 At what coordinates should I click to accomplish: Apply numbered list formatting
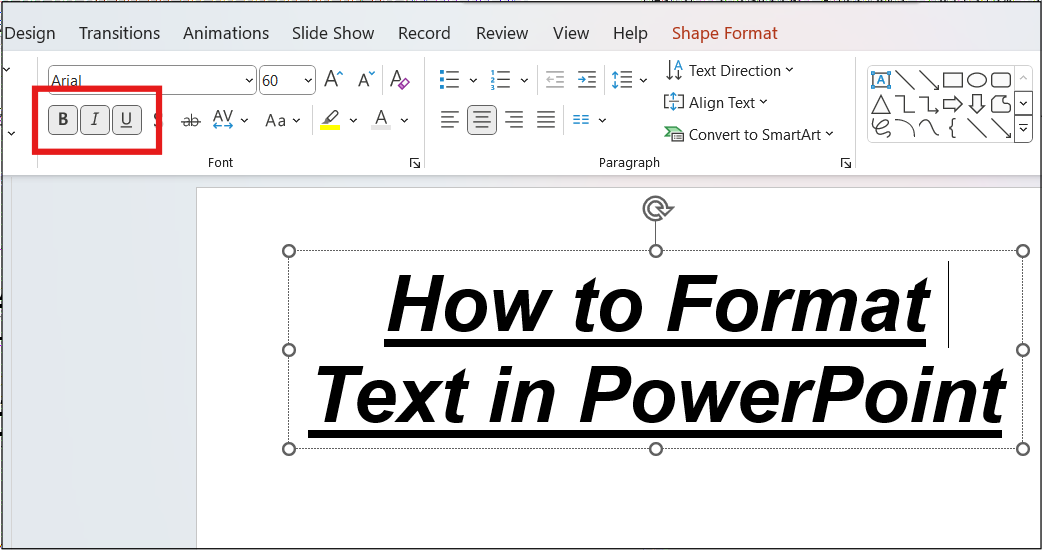point(500,80)
